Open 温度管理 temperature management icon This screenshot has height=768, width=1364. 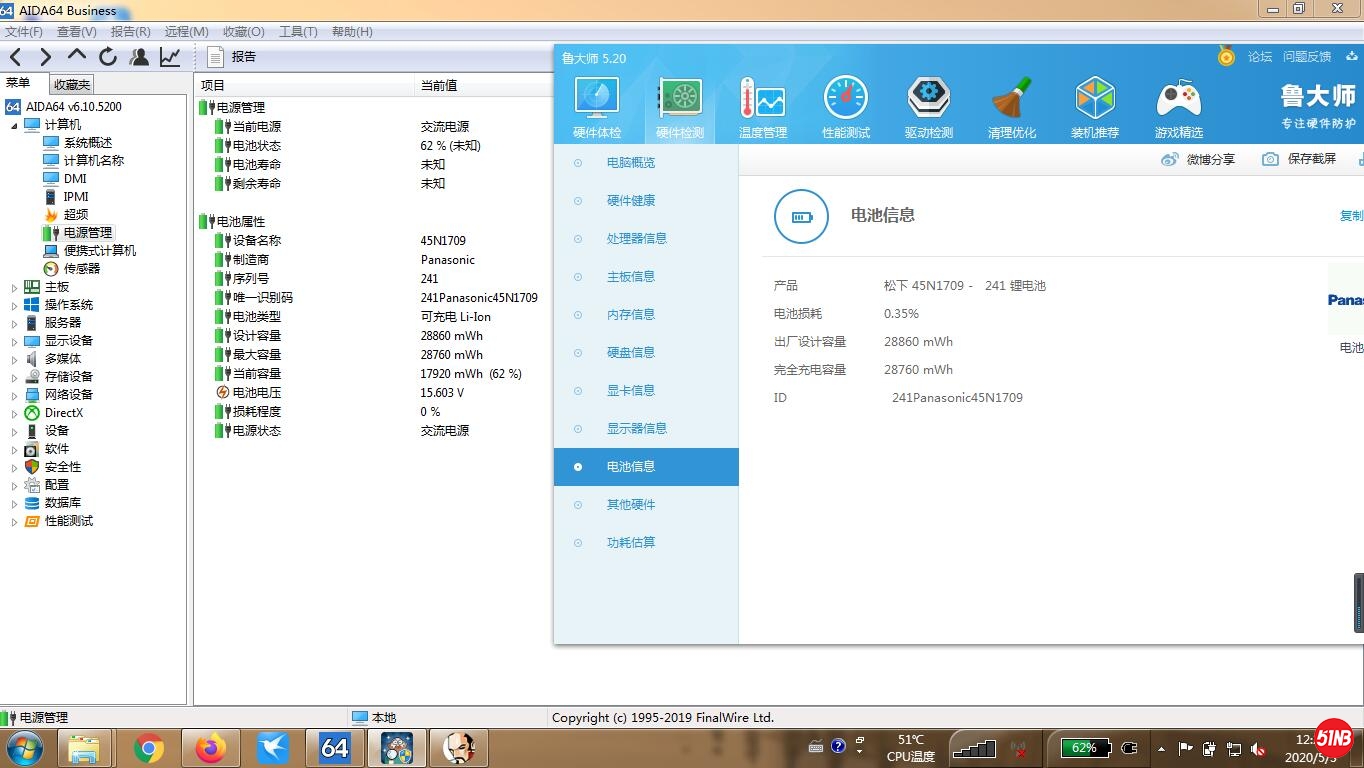click(x=762, y=100)
